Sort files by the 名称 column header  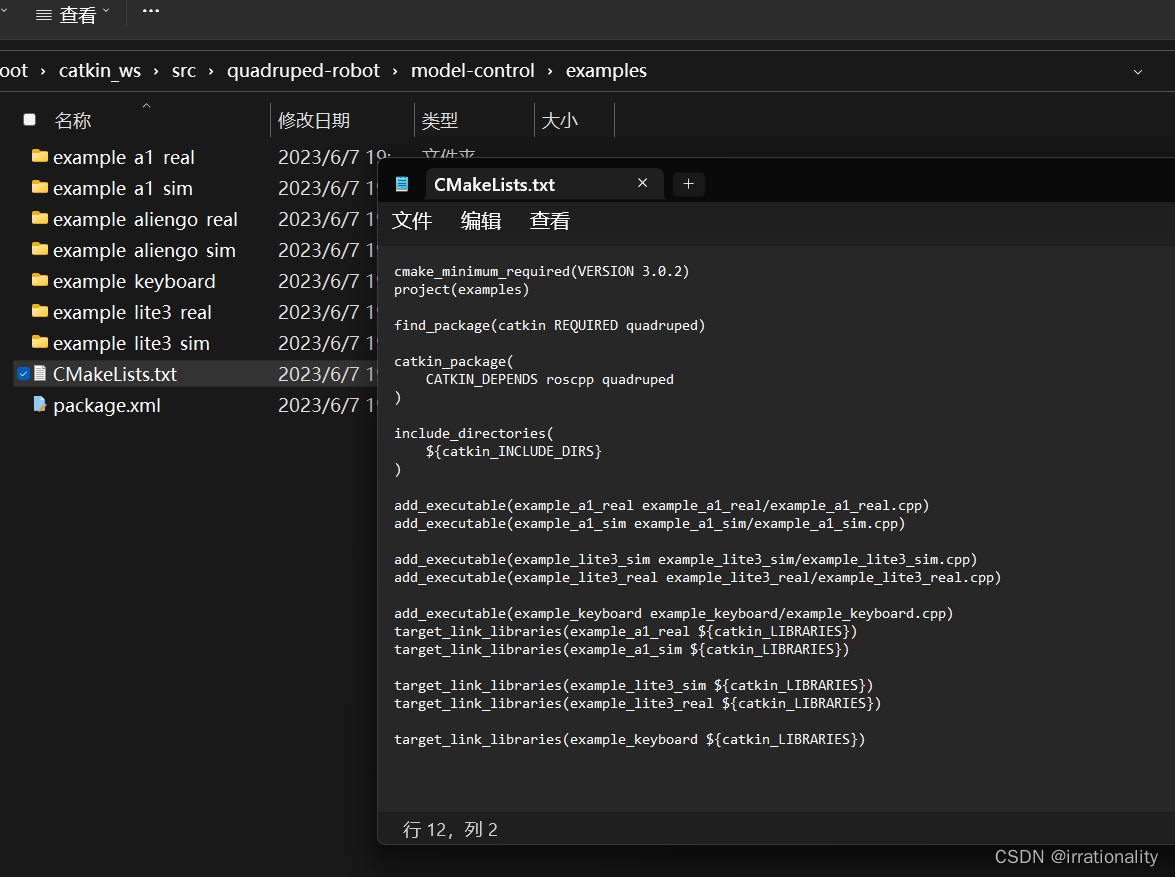(73, 120)
